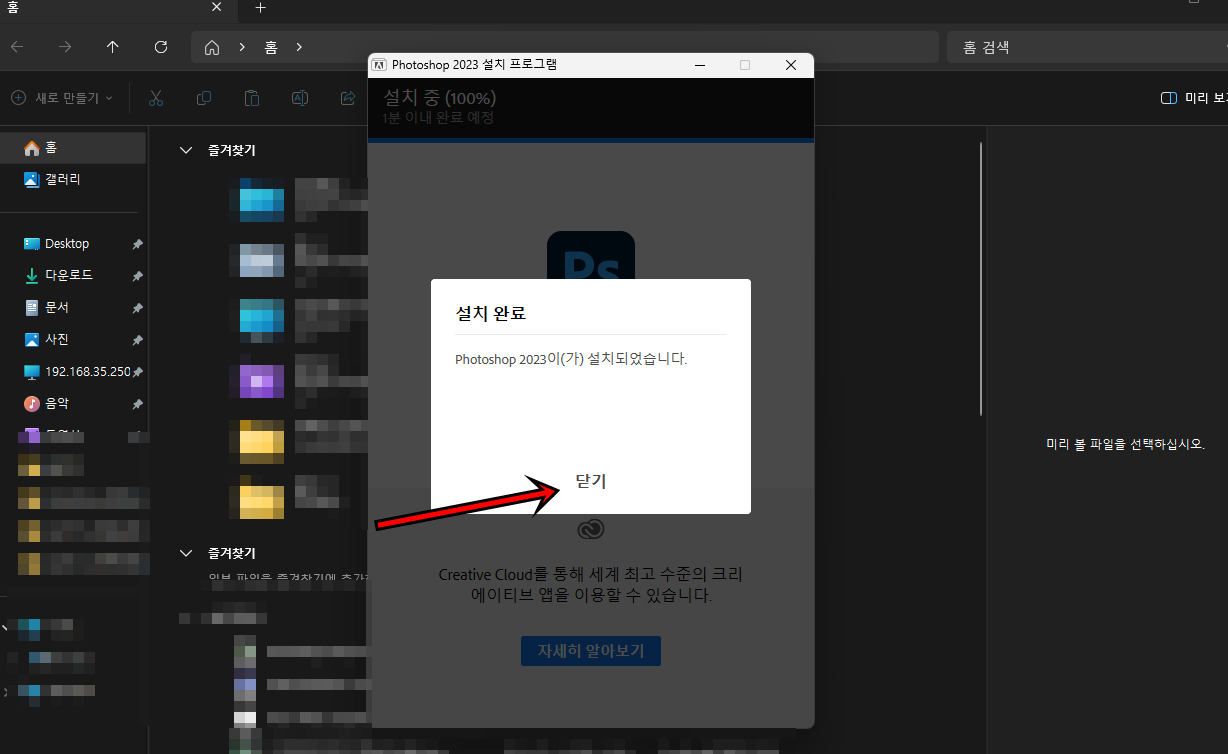Screen dimensions: 1228x754
Task: Refresh the File Explorer view
Action: click(160, 47)
